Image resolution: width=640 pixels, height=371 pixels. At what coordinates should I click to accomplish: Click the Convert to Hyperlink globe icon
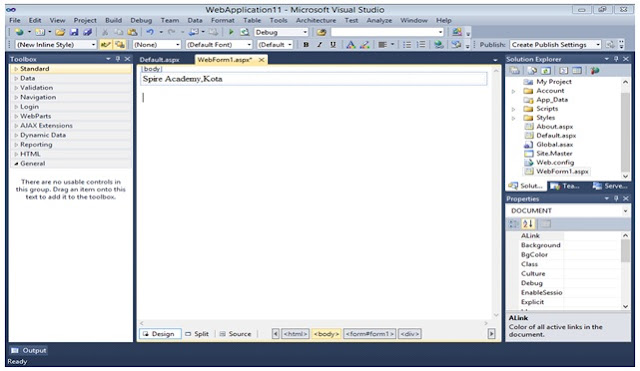pyautogui.click(x=439, y=44)
